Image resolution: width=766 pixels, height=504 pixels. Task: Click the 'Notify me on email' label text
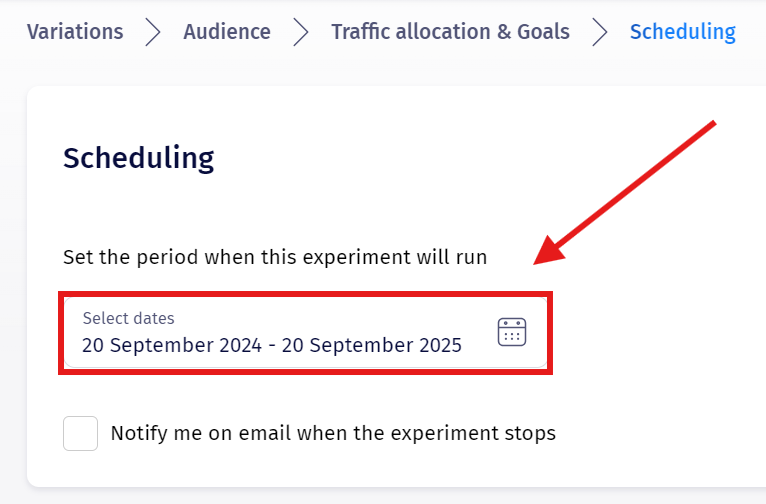[x=333, y=434]
